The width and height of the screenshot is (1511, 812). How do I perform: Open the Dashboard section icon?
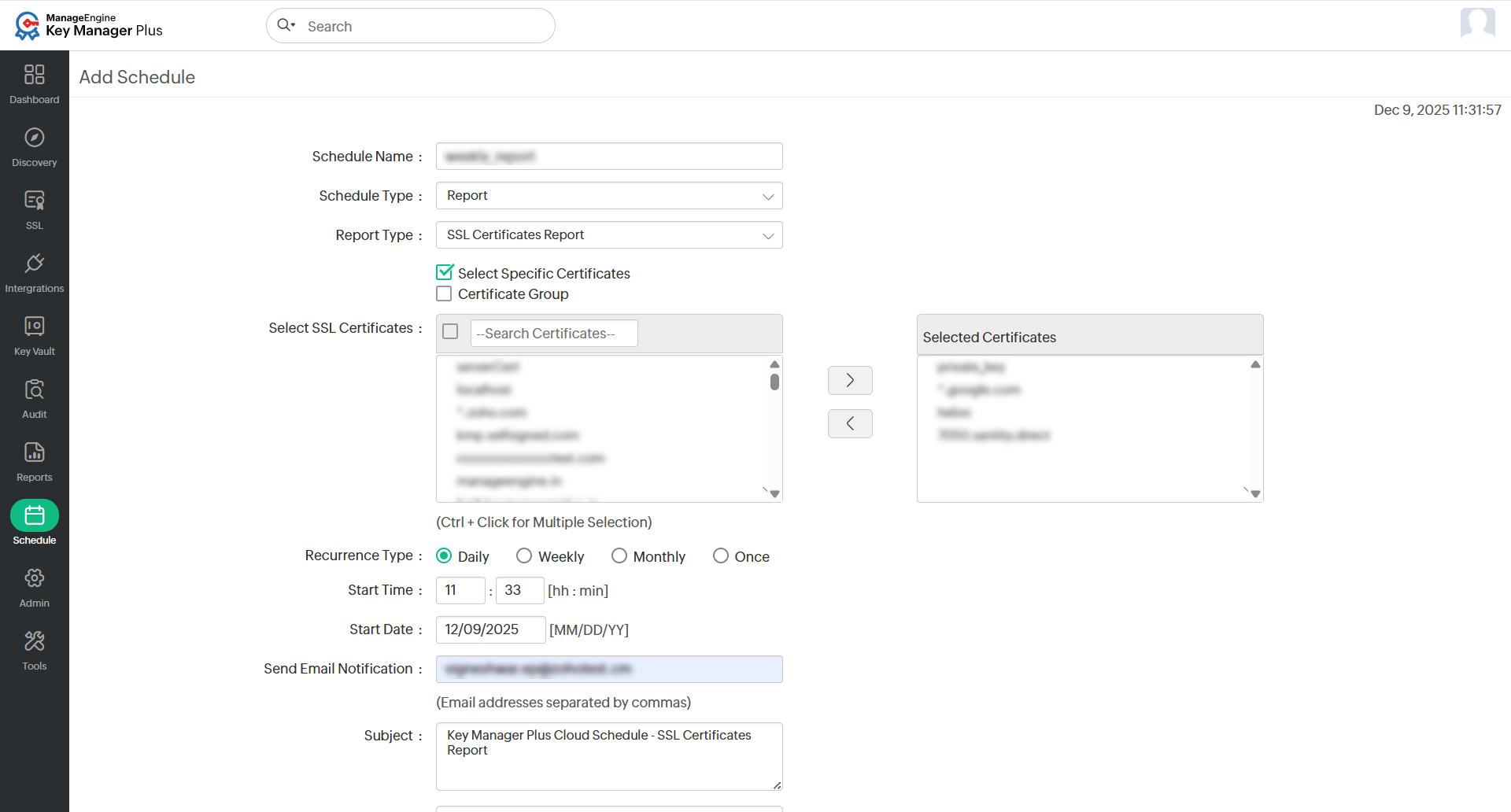pyautogui.click(x=35, y=74)
